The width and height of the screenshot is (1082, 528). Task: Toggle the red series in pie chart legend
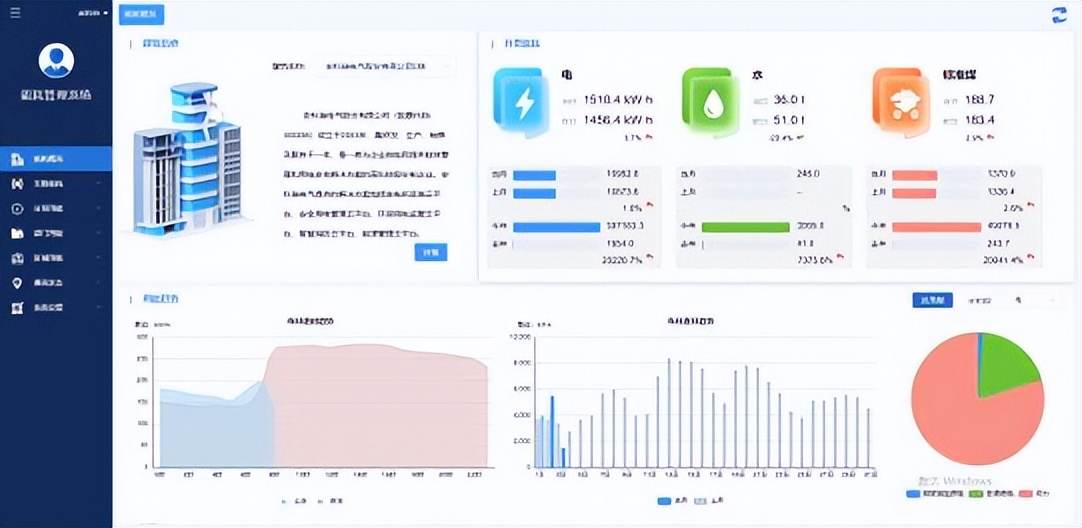click(1023, 493)
